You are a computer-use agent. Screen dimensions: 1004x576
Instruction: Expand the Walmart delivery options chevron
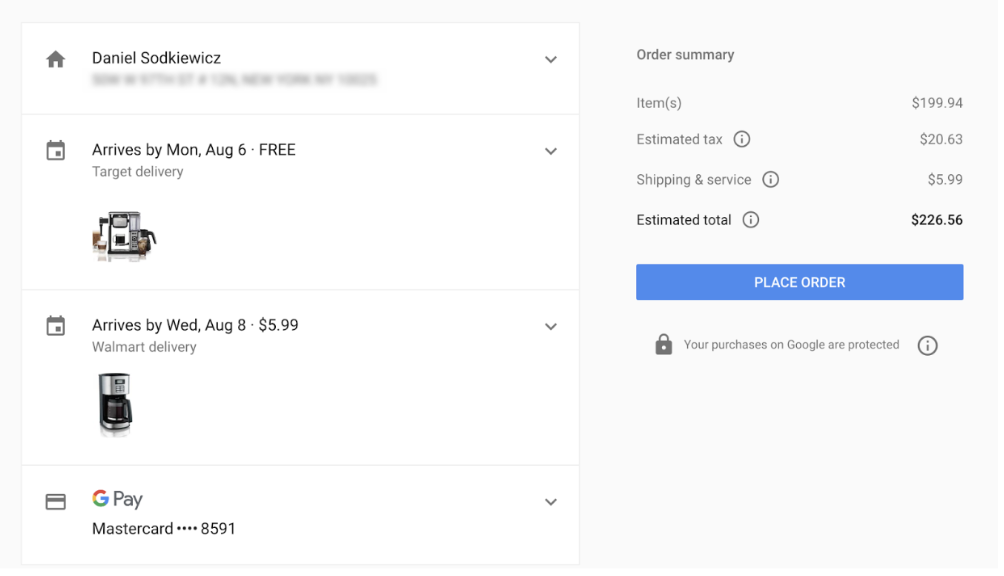pyautogui.click(x=551, y=327)
